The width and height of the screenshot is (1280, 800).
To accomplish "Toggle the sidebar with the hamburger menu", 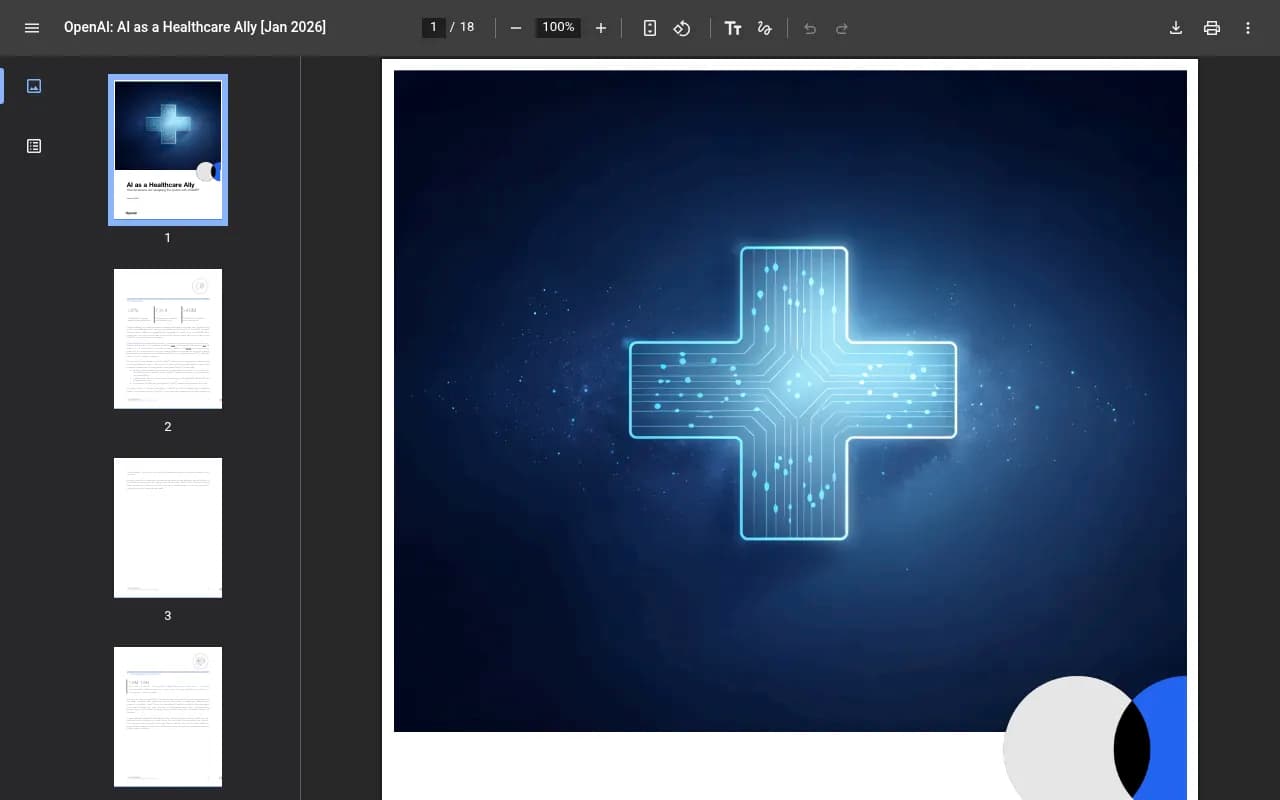I will click(x=32, y=28).
